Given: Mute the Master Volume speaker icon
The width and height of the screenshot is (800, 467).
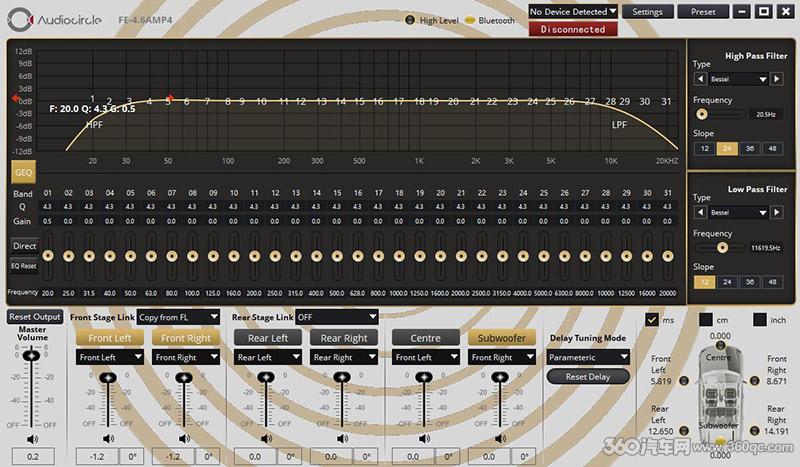Looking at the screenshot, I should [33, 439].
